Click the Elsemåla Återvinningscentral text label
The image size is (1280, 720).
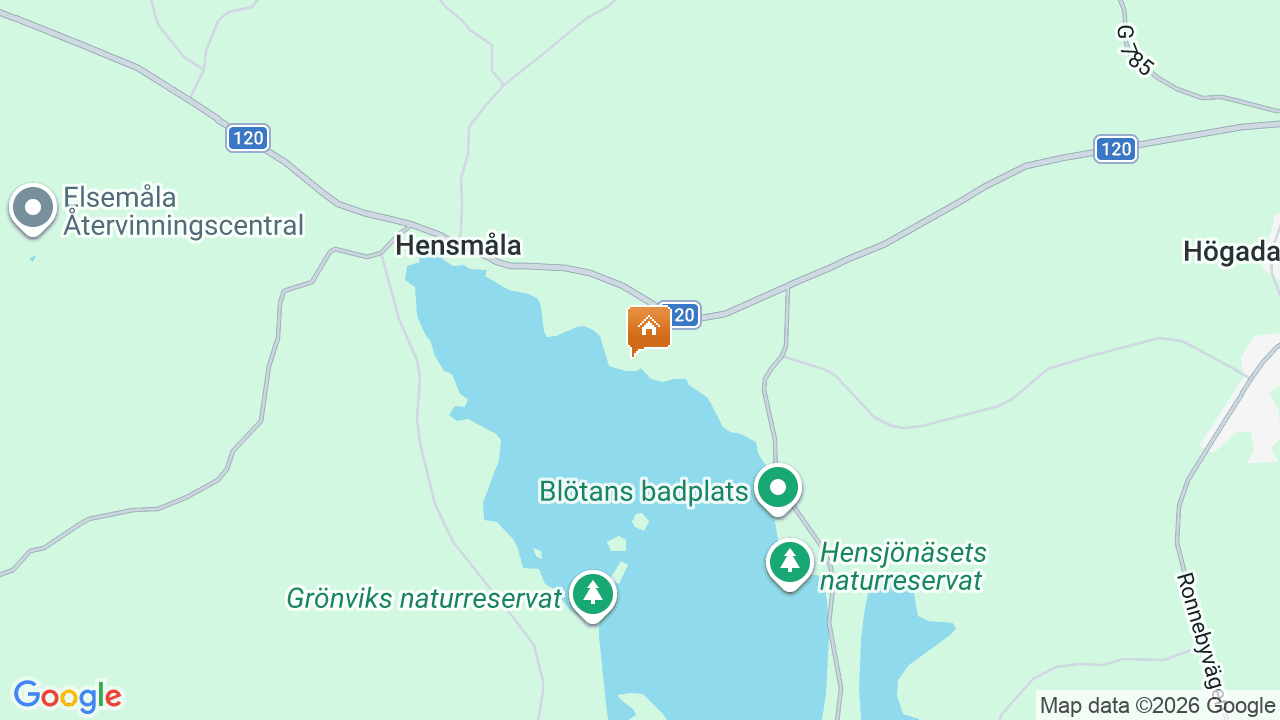[184, 211]
